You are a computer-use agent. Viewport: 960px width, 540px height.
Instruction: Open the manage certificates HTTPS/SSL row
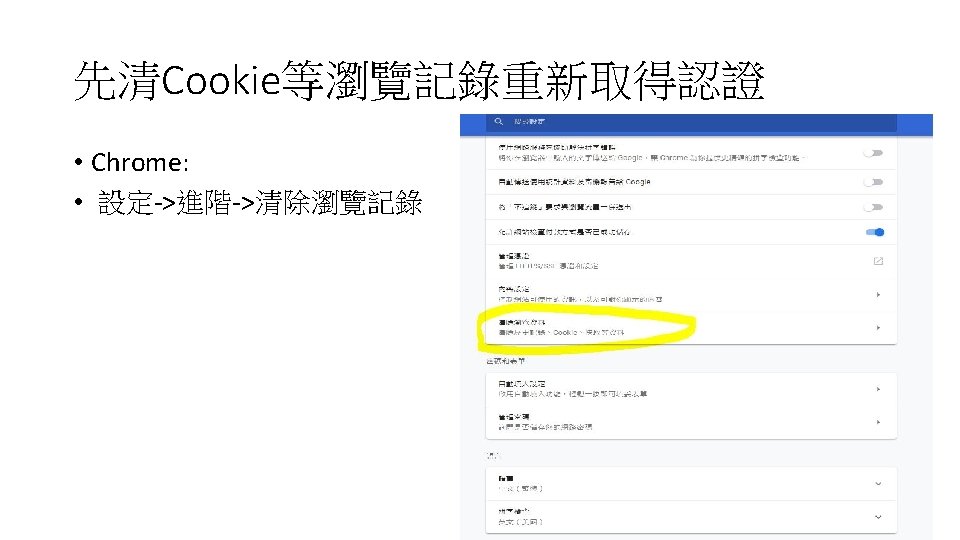(691, 261)
